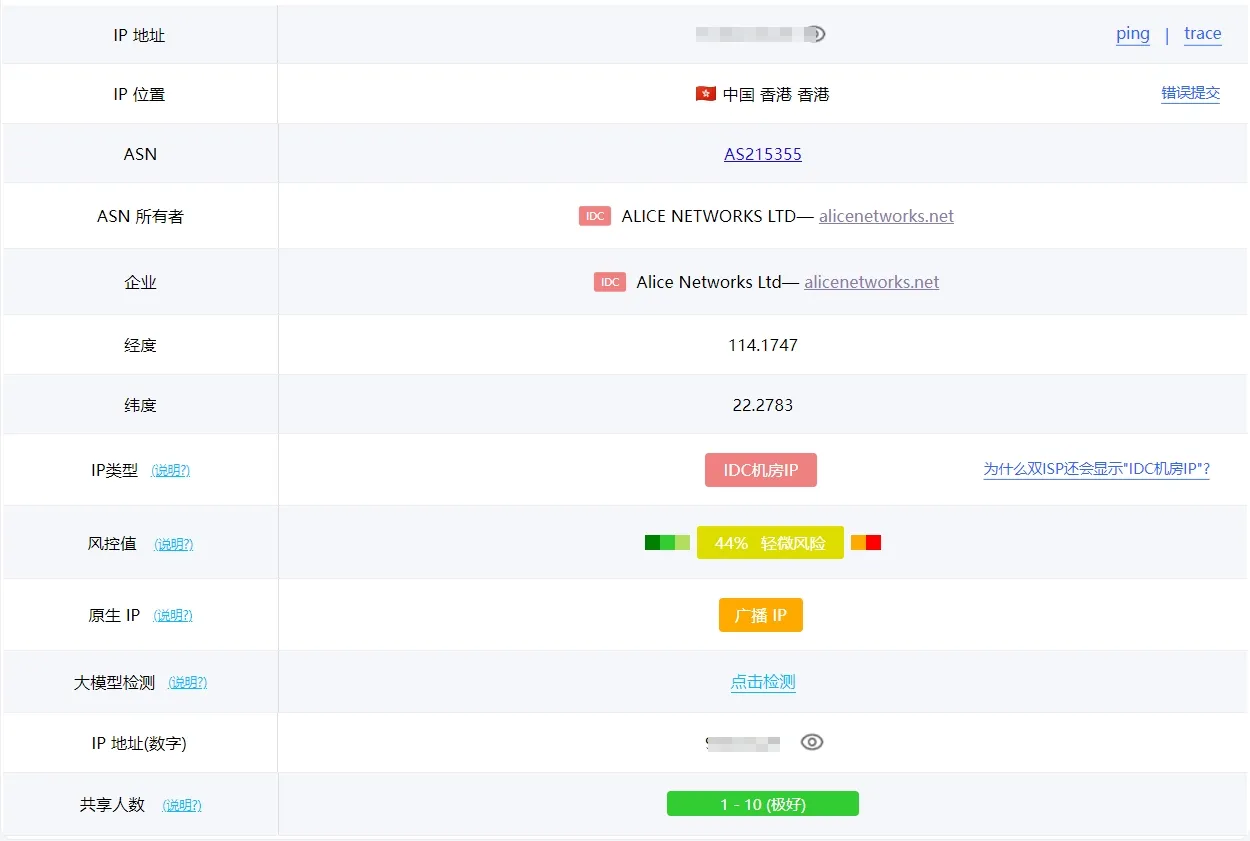This screenshot has height=841, width=1250.
Task: Click 点击检测 to run 大模型检测
Action: coord(762,682)
